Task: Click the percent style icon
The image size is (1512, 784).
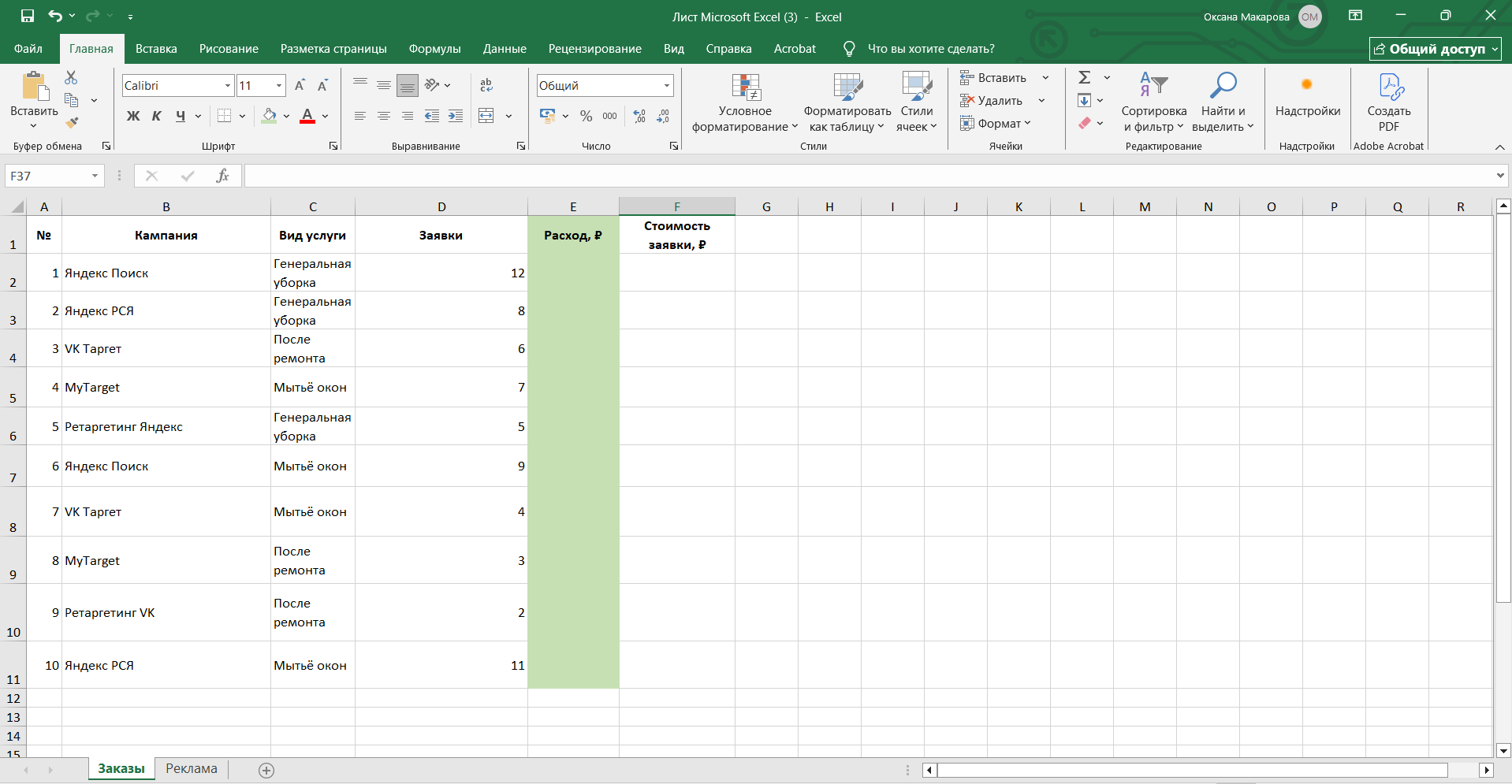Action: pyautogui.click(x=586, y=116)
